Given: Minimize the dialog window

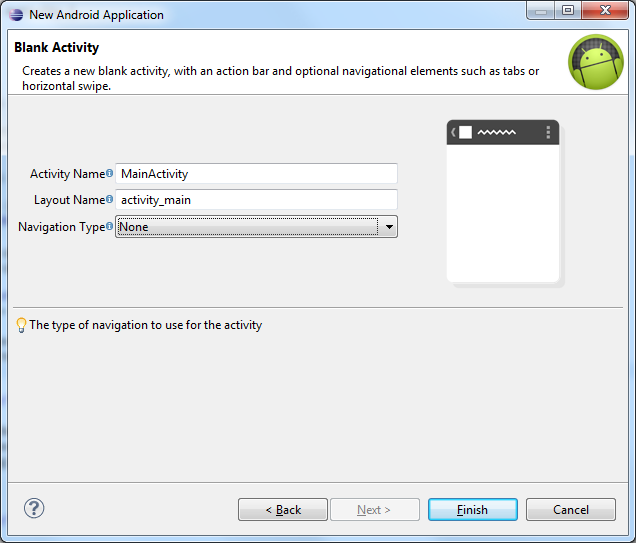Looking at the screenshot, I should coord(540,11).
